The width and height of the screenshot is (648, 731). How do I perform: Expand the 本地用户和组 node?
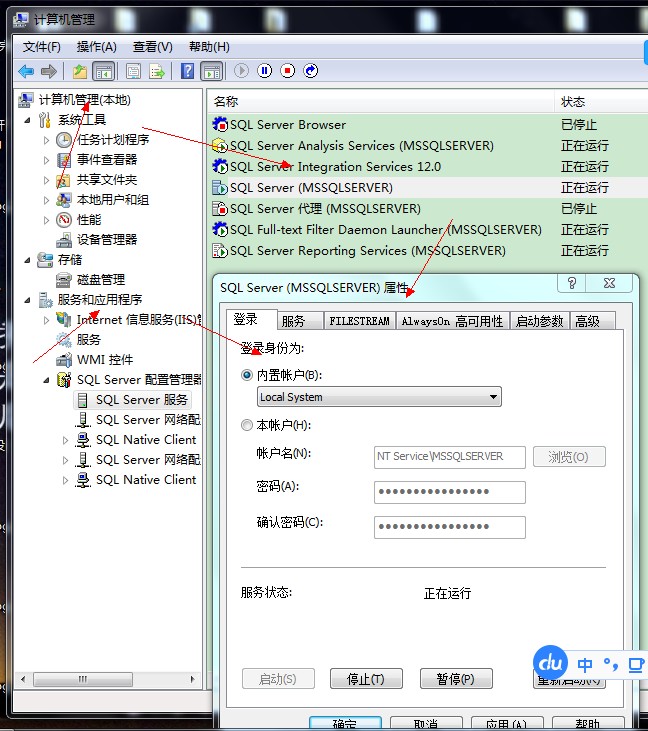point(46,200)
